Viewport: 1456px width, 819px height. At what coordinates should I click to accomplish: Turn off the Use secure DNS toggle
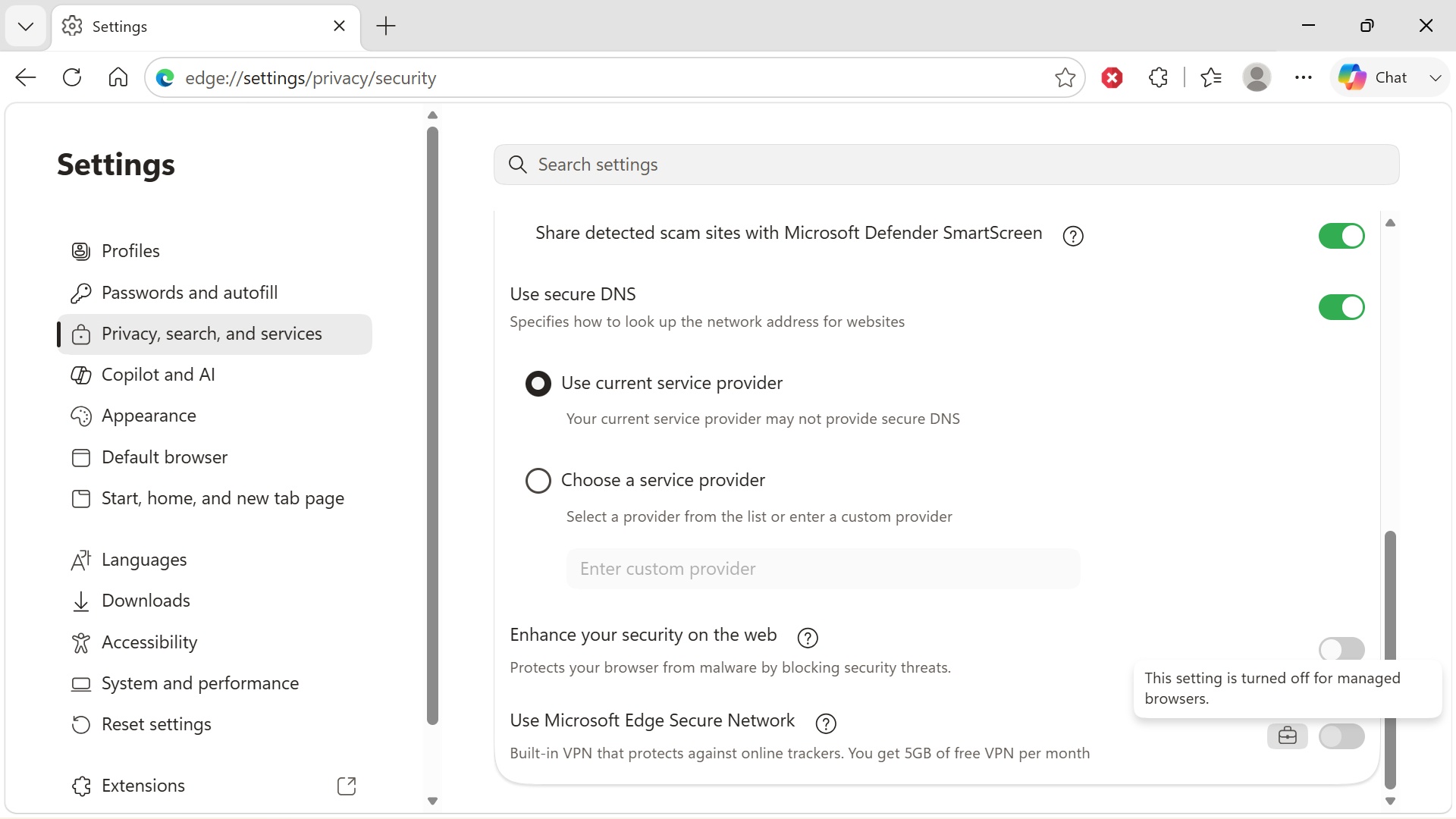pos(1341,307)
